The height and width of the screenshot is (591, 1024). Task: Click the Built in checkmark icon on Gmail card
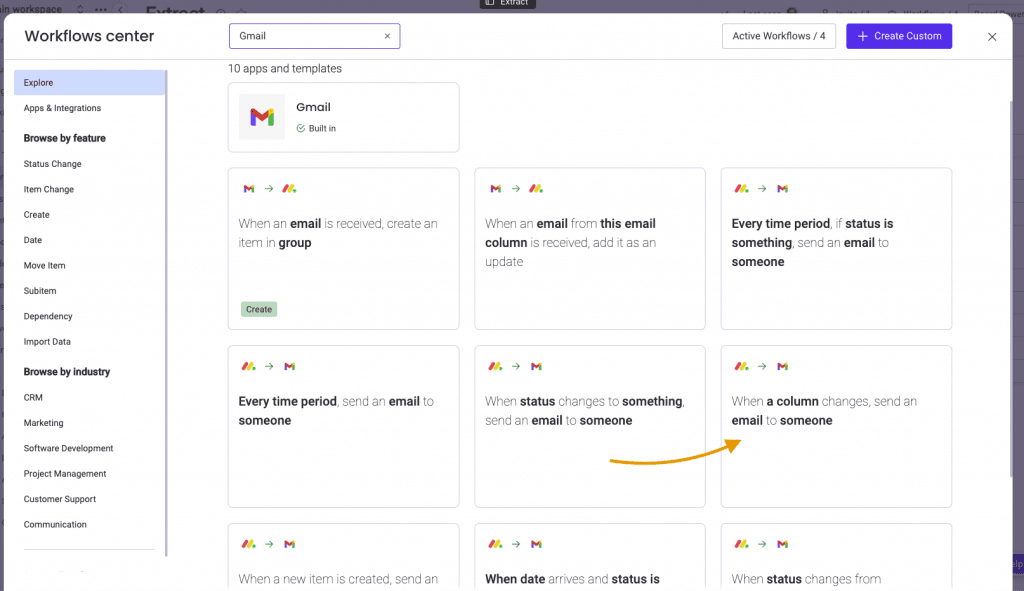click(300, 129)
